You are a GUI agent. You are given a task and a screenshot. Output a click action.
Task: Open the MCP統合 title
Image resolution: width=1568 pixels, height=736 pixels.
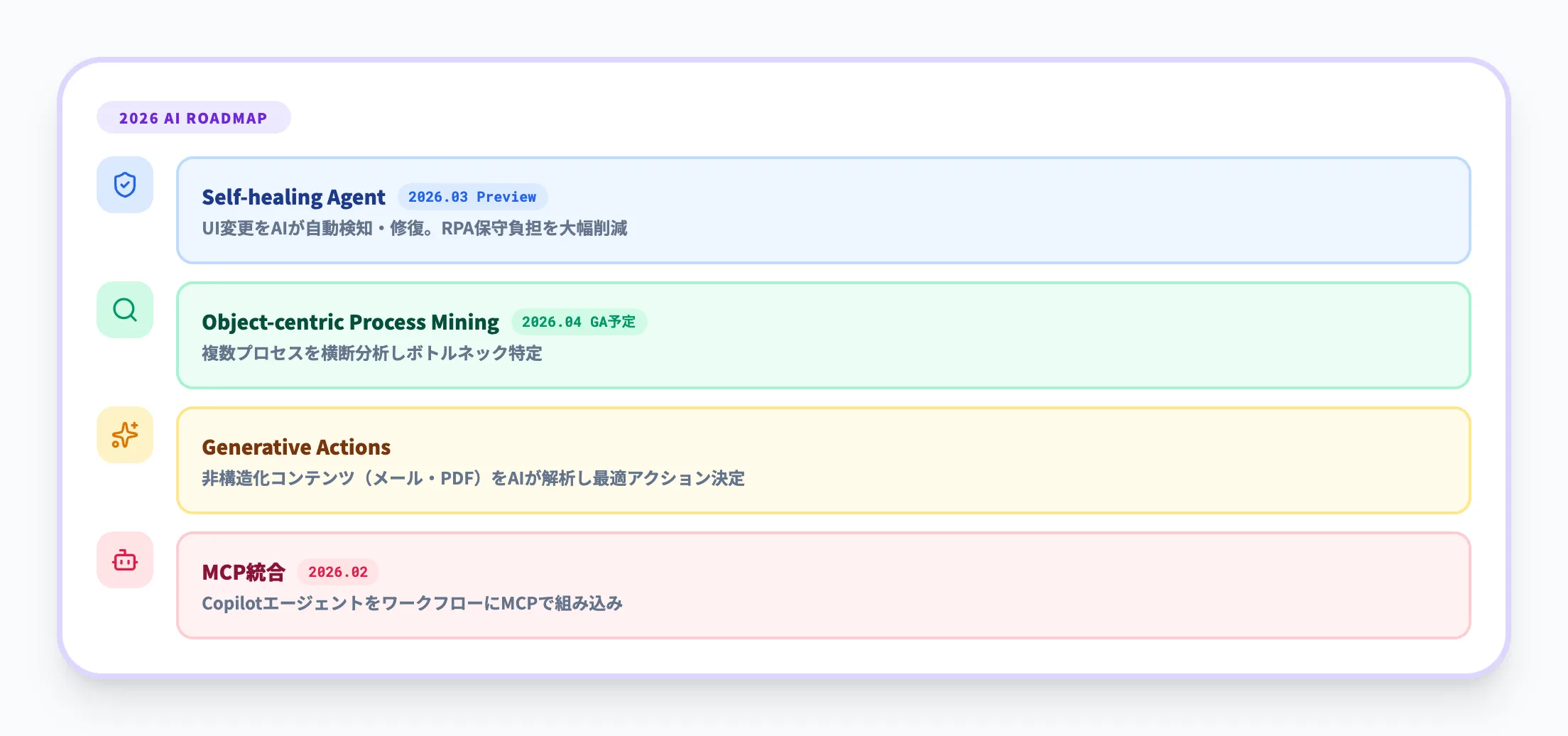(244, 572)
